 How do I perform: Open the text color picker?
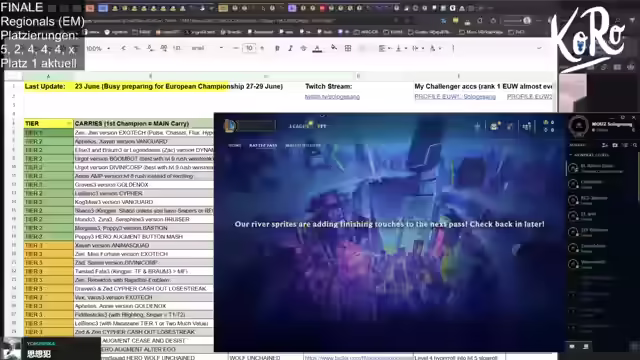click(x=317, y=49)
